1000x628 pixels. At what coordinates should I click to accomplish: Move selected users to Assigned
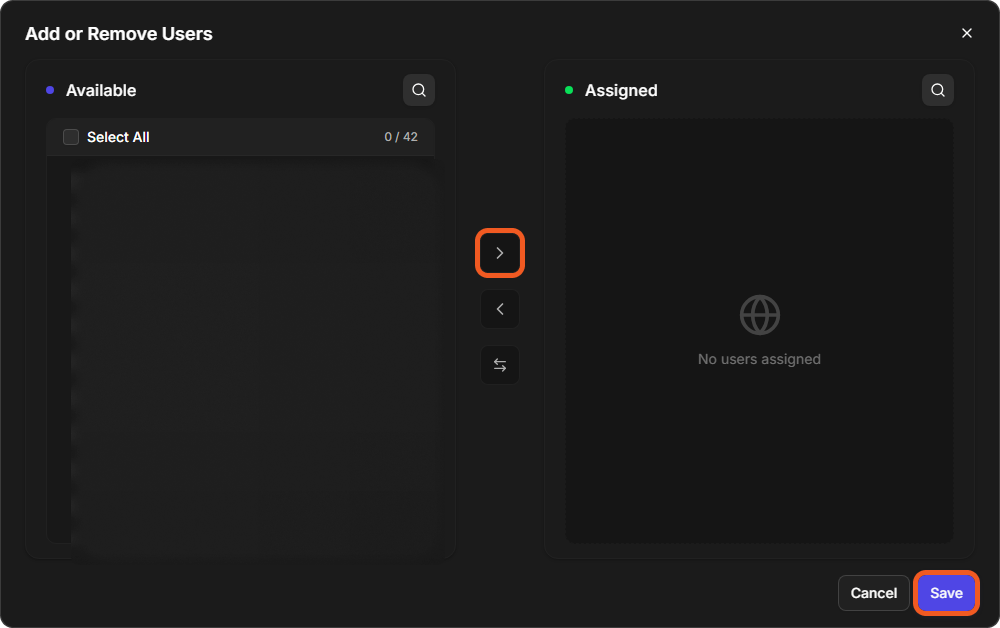point(500,253)
